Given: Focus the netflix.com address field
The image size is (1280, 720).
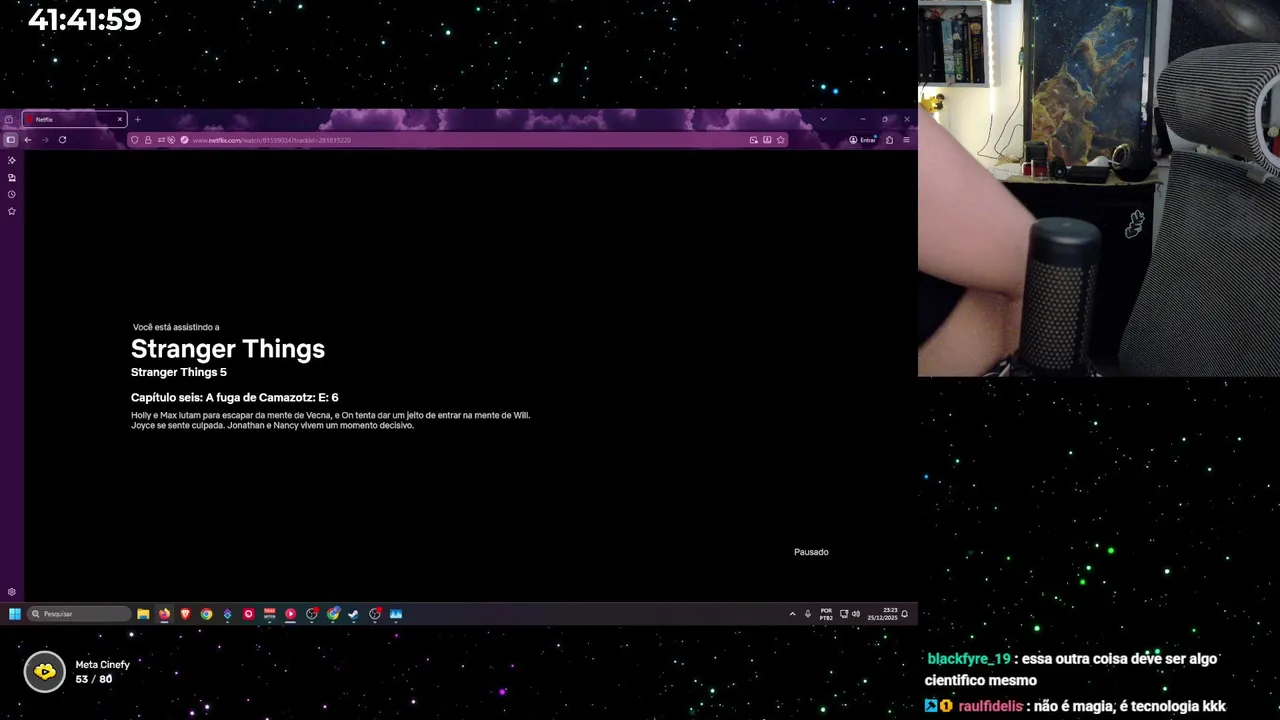Looking at the screenshot, I should pyautogui.click(x=460, y=140).
